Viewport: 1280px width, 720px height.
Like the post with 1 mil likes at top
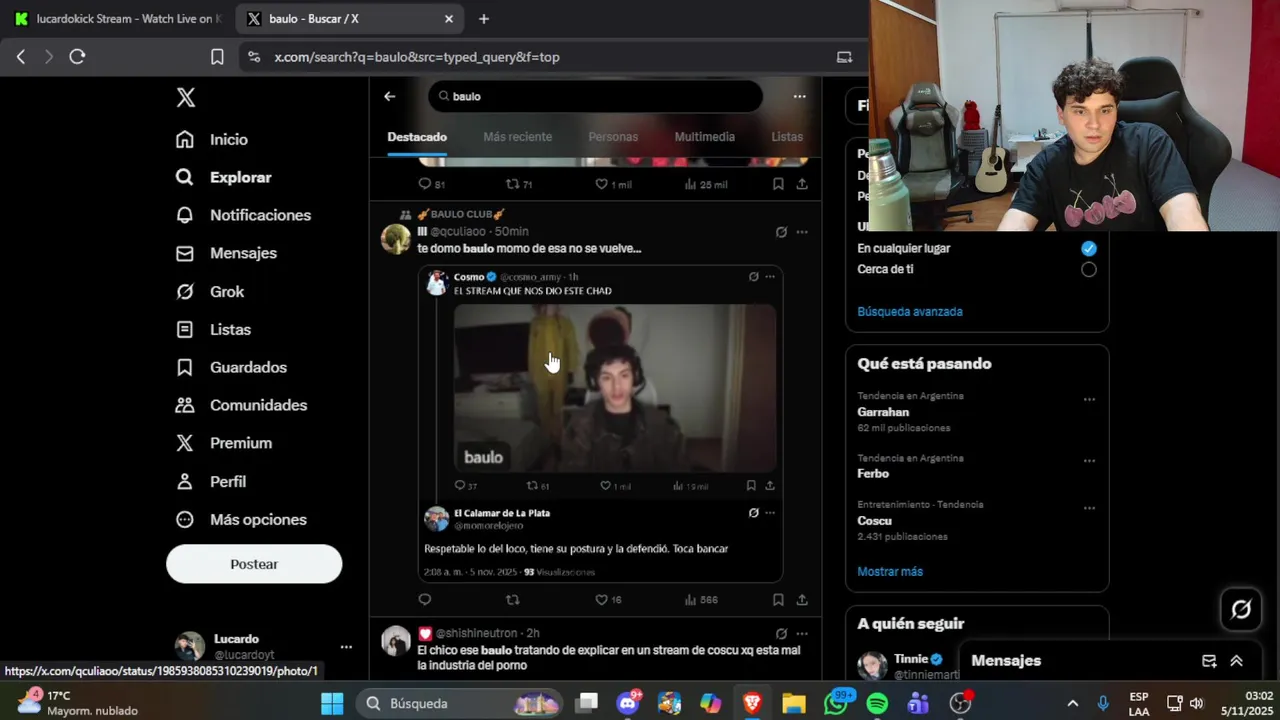613,184
